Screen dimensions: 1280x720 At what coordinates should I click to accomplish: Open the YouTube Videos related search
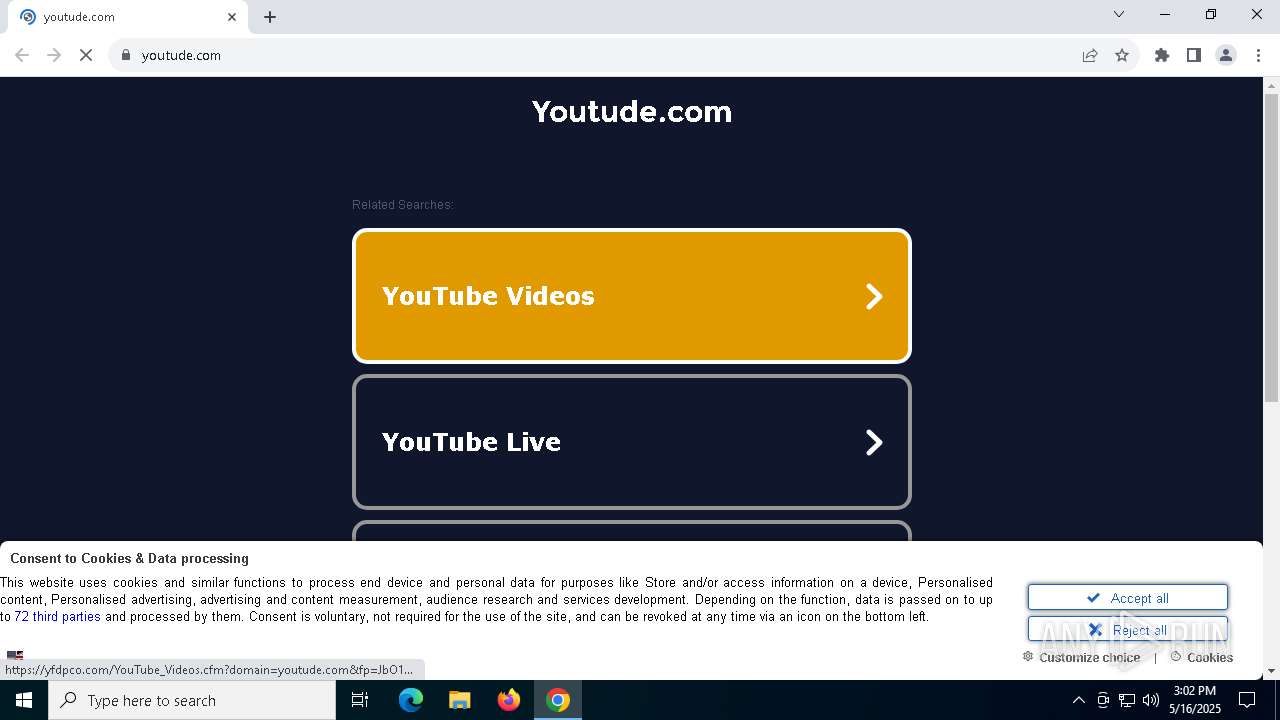pos(632,296)
